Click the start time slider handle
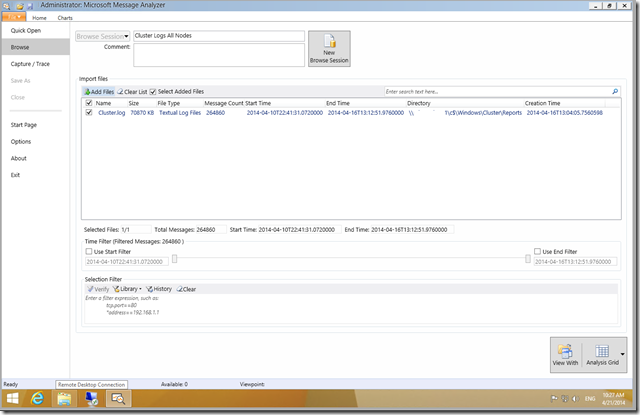 174,259
